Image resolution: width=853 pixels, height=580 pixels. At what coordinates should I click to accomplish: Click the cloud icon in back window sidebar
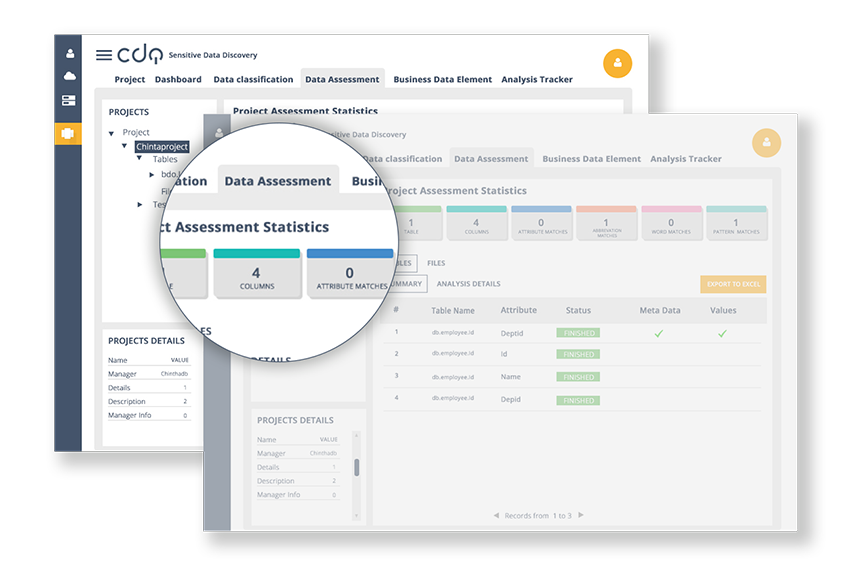pyautogui.click(x=70, y=76)
